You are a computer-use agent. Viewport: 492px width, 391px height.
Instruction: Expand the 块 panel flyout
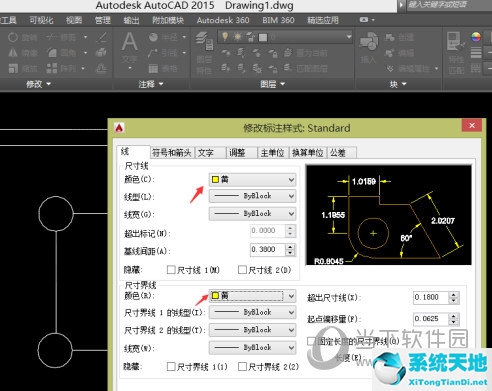(398, 84)
